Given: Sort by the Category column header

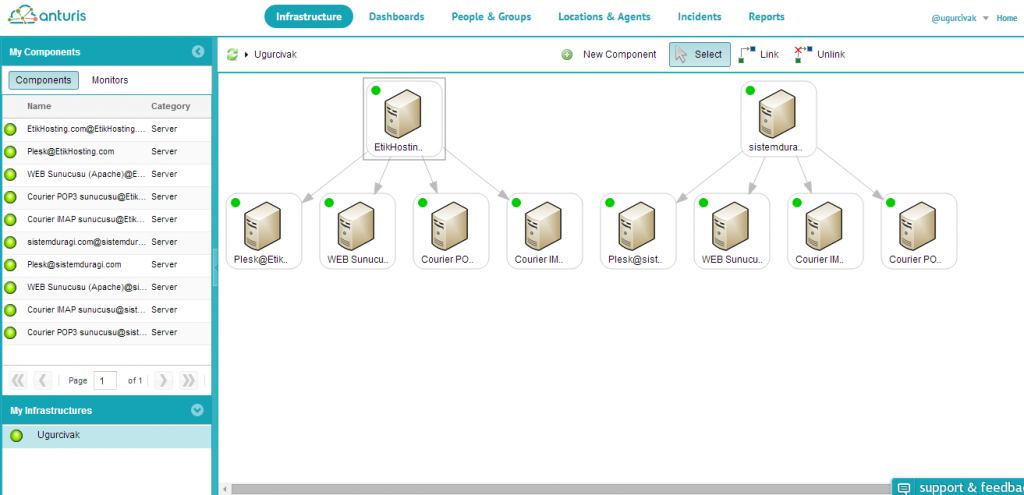Looking at the screenshot, I should tap(170, 106).
